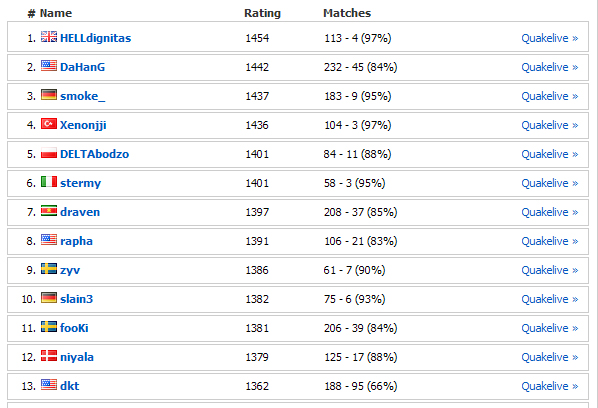
Task: Open the fooKi player profile
Action: 74,328
